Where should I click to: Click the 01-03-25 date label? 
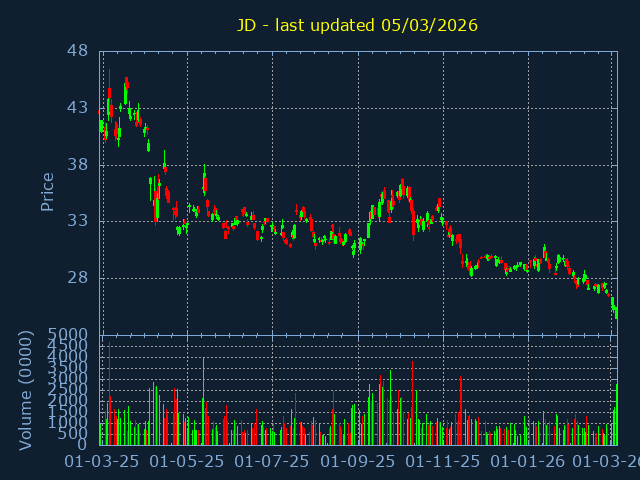[102, 462]
